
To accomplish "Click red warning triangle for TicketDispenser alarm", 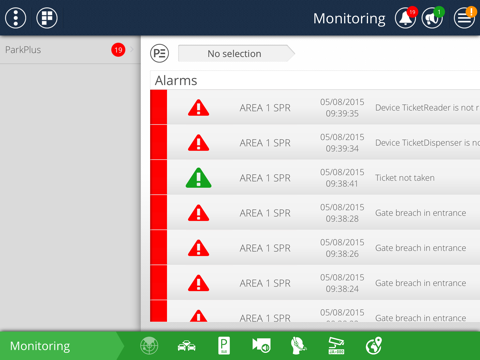I will [x=198, y=143].
